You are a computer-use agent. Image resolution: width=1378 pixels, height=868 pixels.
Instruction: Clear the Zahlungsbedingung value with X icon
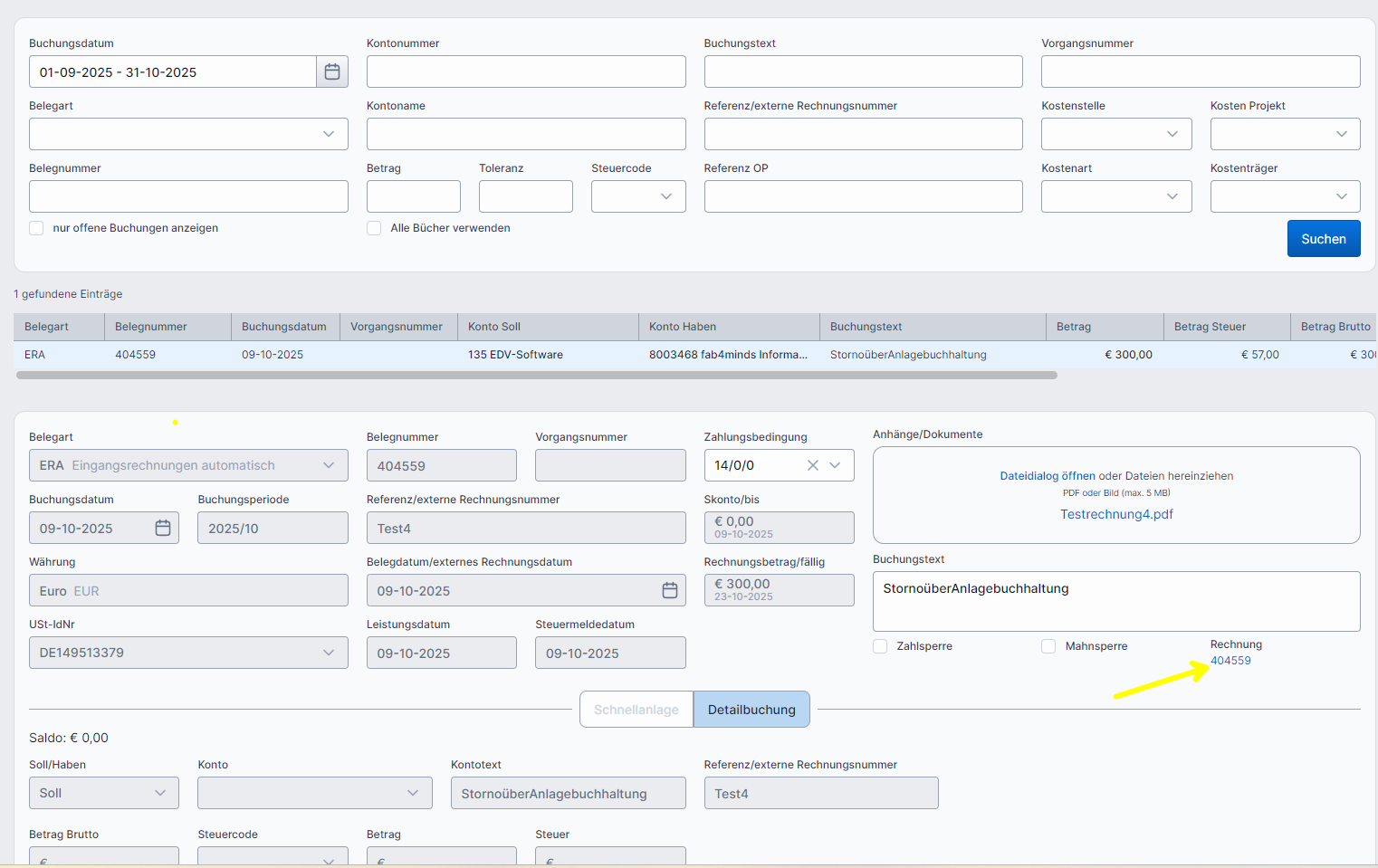812,465
